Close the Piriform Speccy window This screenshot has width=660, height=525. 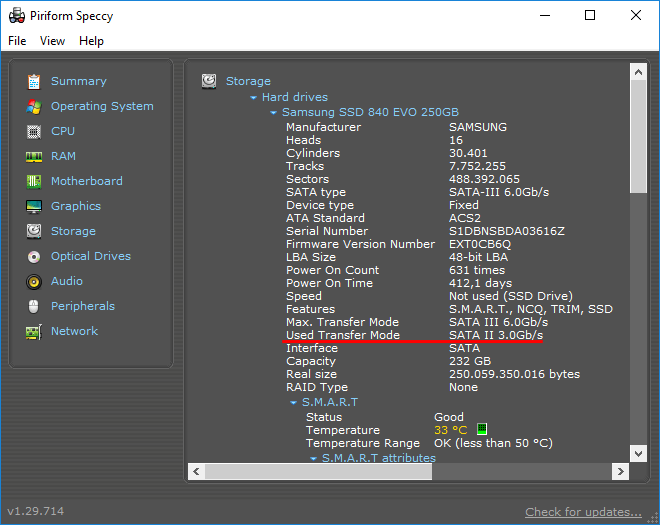636,16
